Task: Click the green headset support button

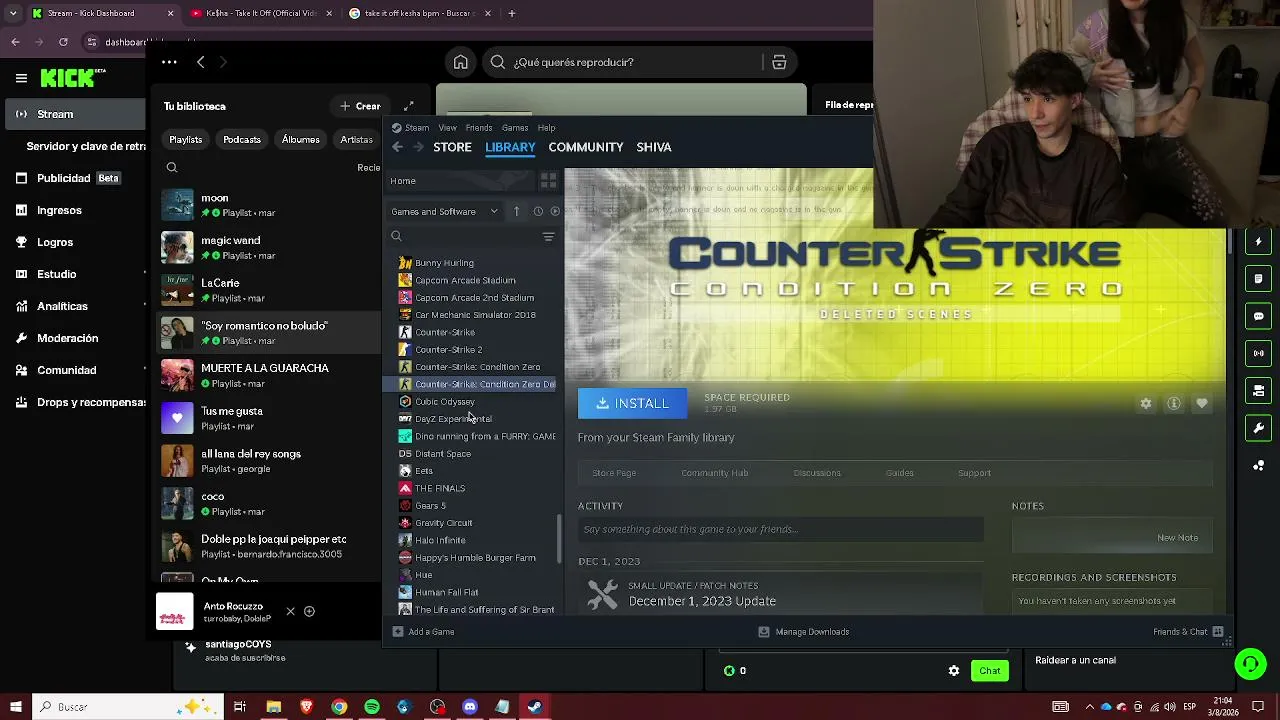Action: [1250, 664]
